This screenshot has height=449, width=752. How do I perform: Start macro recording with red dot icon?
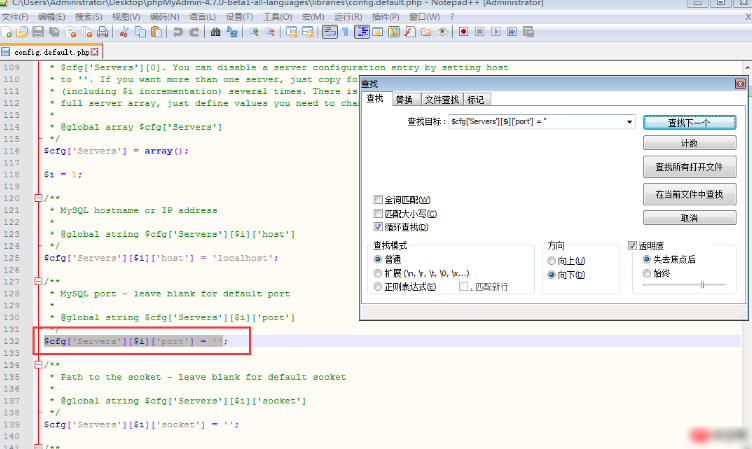coord(463,32)
